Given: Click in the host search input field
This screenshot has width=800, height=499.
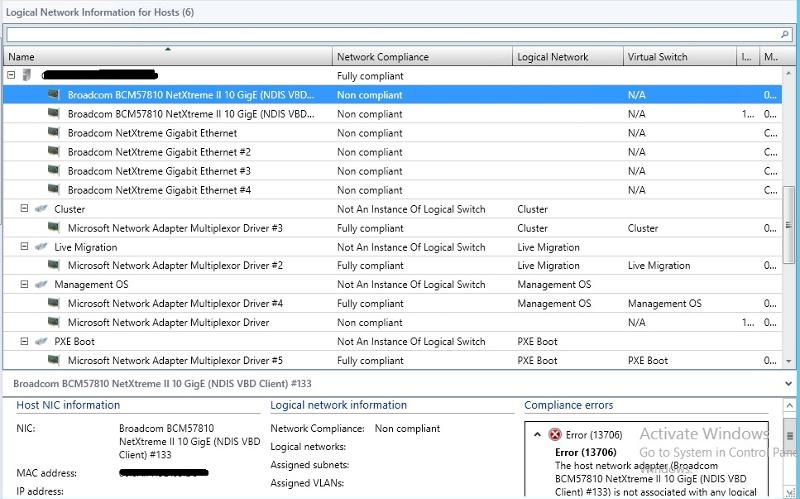Looking at the screenshot, I should click(x=393, y=34).
